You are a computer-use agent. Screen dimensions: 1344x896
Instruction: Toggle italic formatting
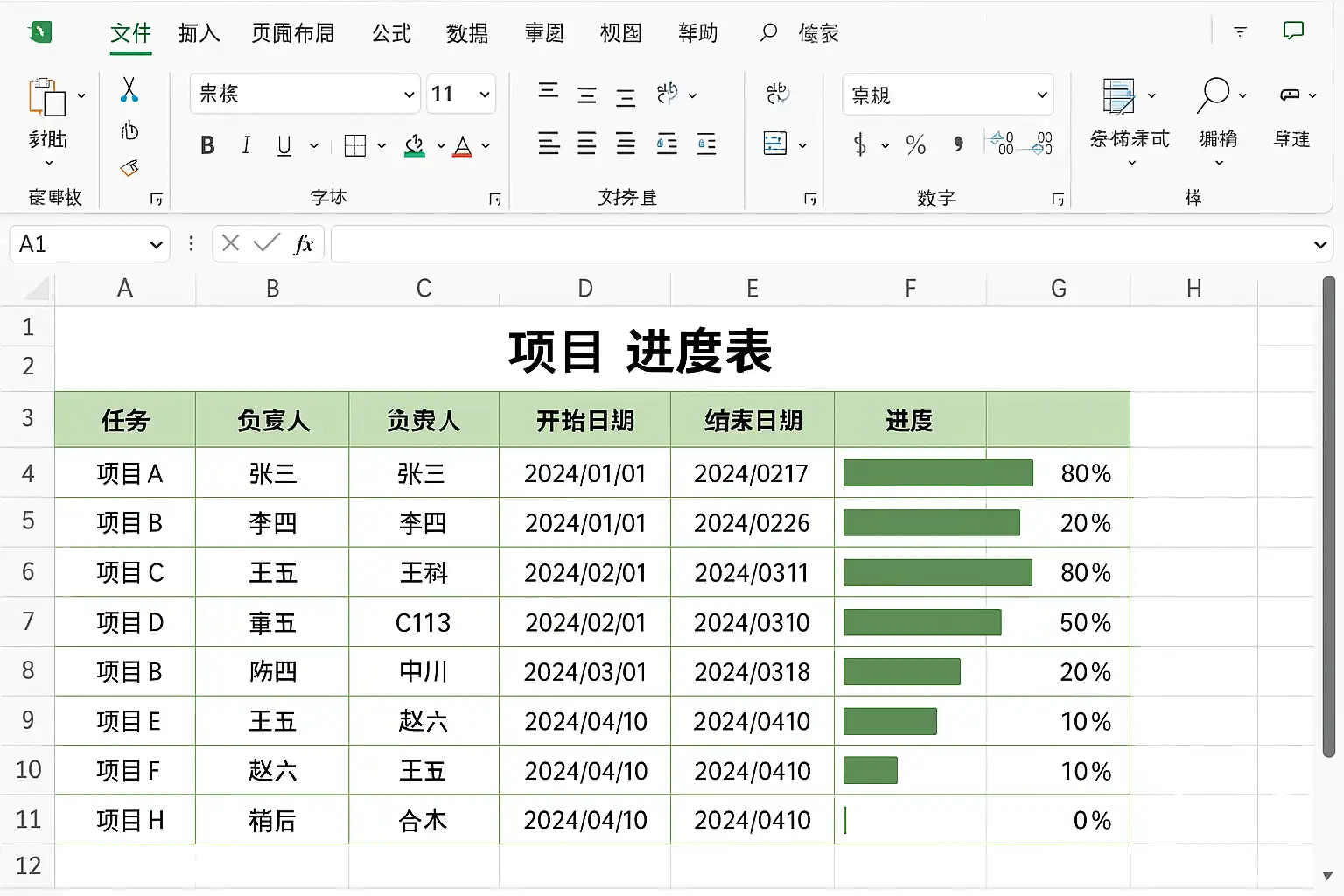pos(246,145)
